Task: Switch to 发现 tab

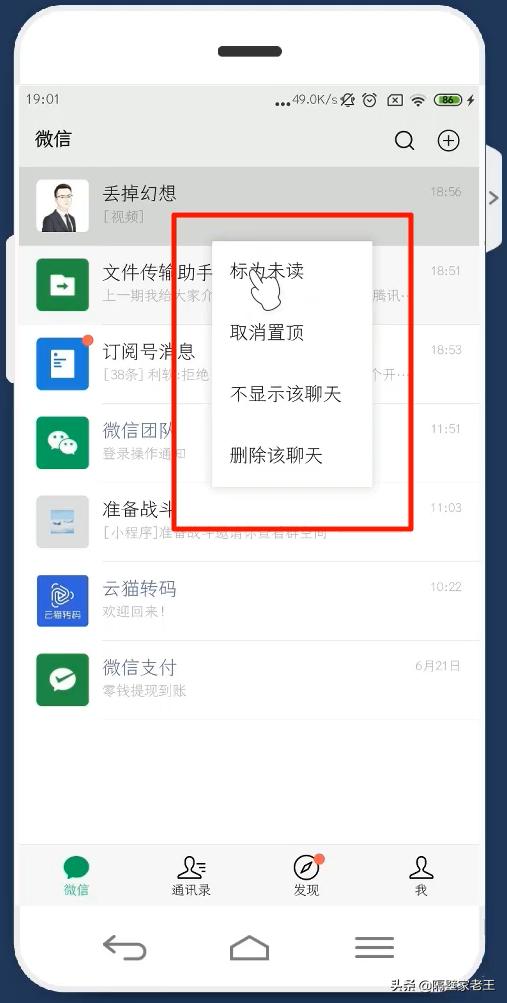Action: tap(306, 875)
